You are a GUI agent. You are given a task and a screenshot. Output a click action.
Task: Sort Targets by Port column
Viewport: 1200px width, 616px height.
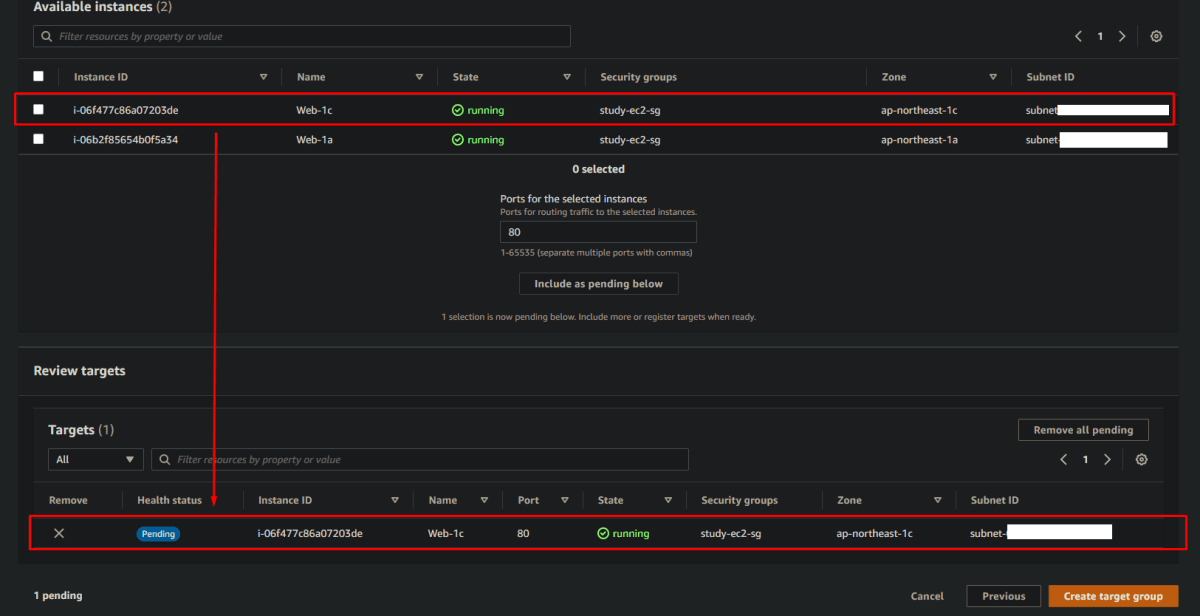click(564, 500)
